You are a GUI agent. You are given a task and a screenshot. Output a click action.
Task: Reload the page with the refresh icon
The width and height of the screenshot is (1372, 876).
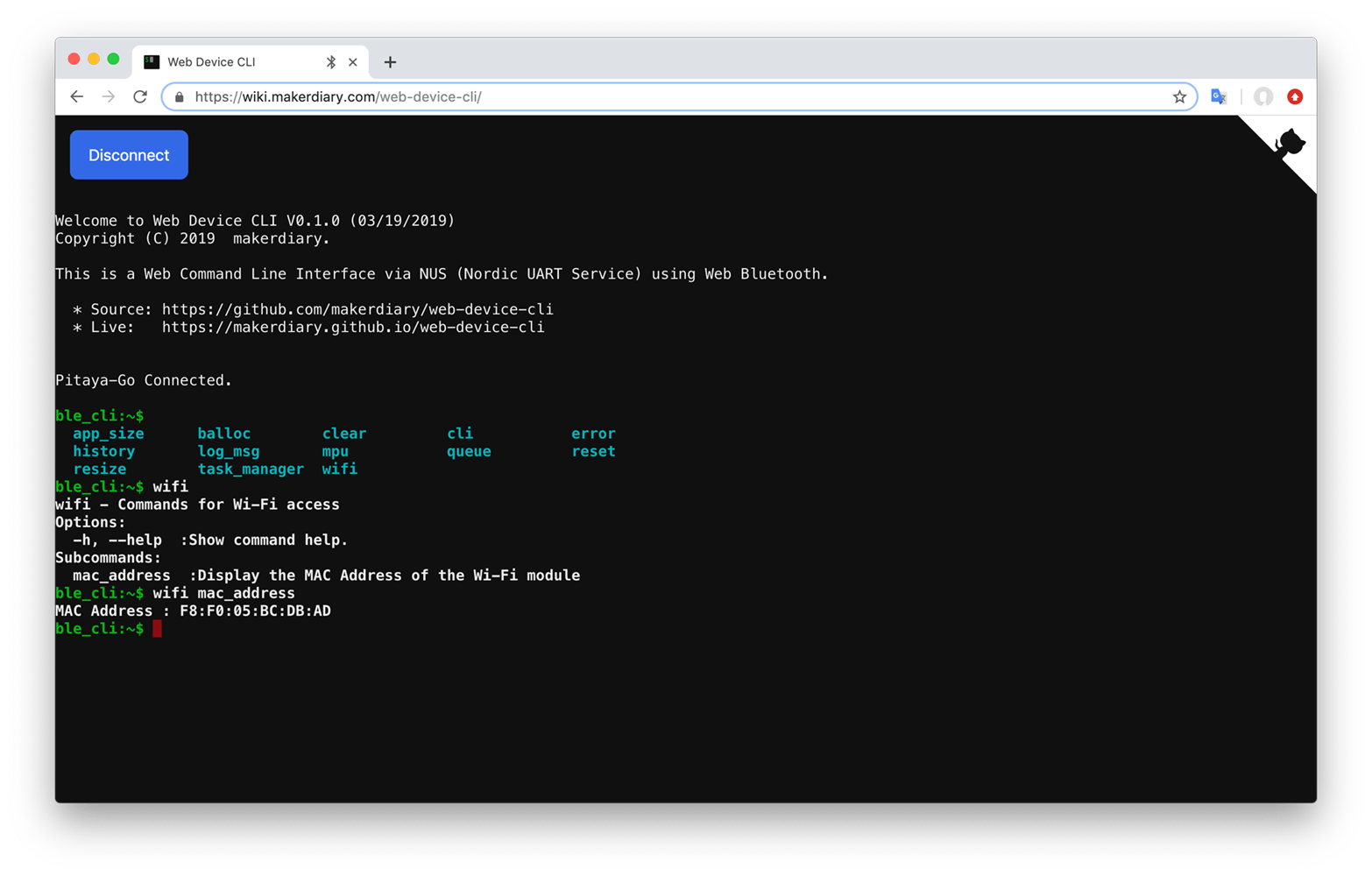tap(140, 96)
